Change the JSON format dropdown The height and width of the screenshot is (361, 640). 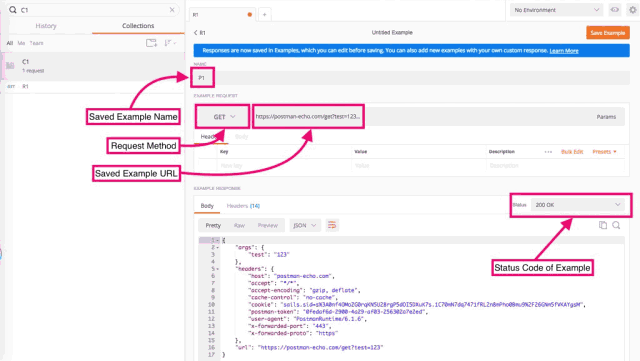(x=305, y=225)
